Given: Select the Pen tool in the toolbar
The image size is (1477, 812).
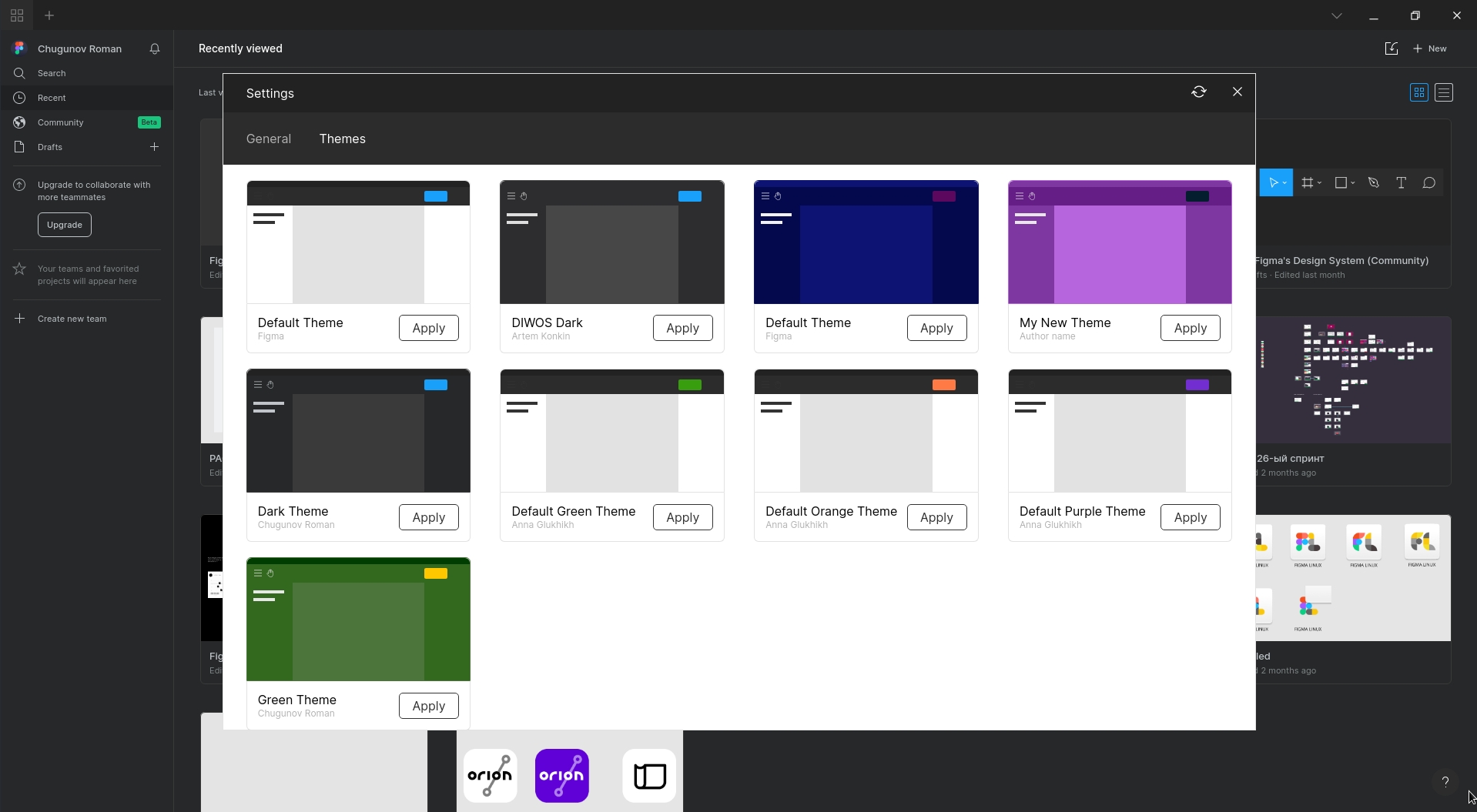Looking at the screenshot, I should pos(1374,183).
